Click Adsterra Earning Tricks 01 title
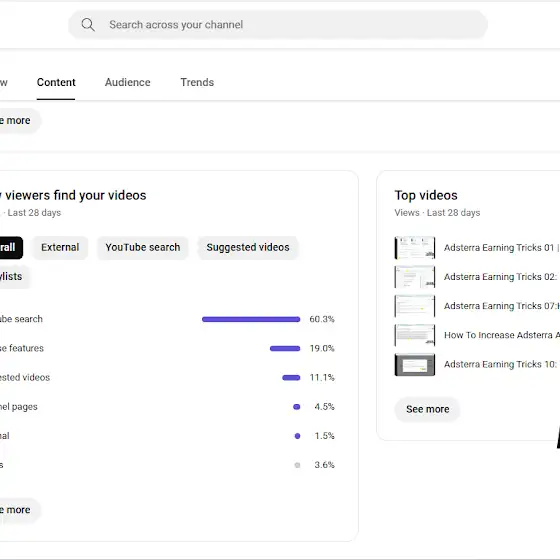This screenshot has width=560, height=560. [x=501, y=248]
